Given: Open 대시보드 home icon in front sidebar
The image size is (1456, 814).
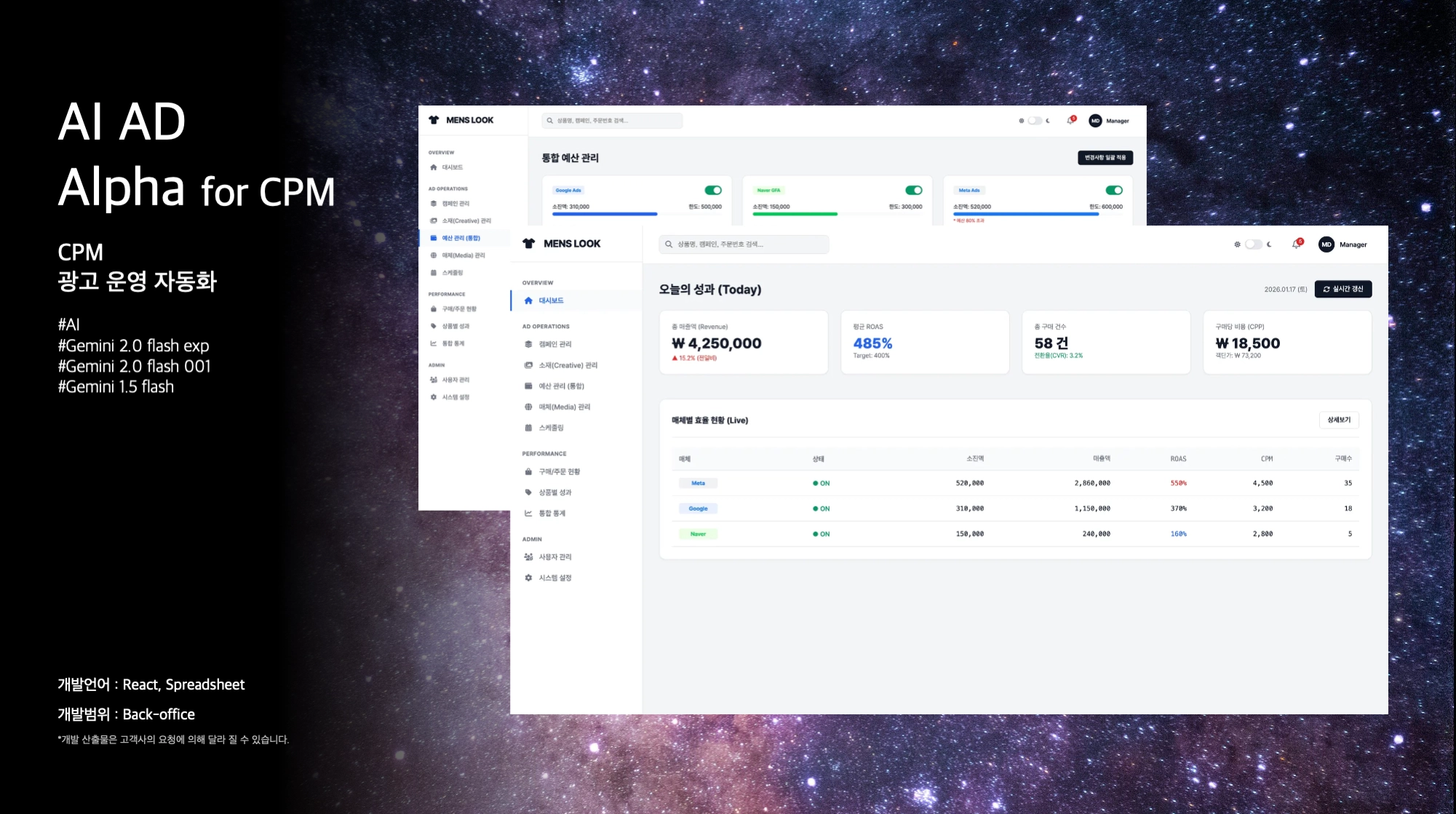Looking at the screenshot, I should click(x=528, y=300).
